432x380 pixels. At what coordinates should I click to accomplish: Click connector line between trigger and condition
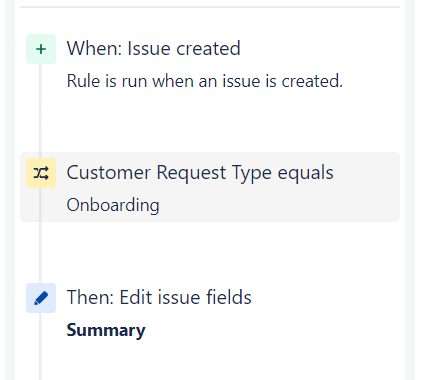40,108
